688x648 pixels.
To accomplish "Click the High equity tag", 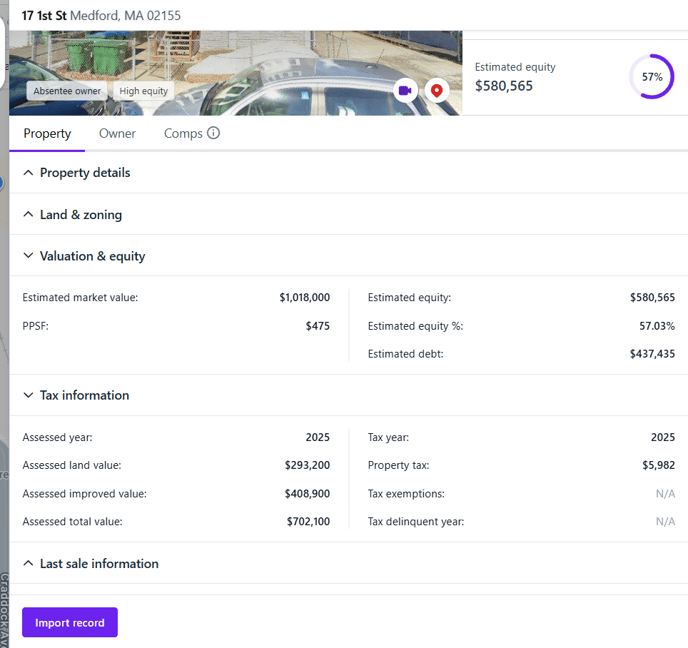I will click(x=144, y=91).
